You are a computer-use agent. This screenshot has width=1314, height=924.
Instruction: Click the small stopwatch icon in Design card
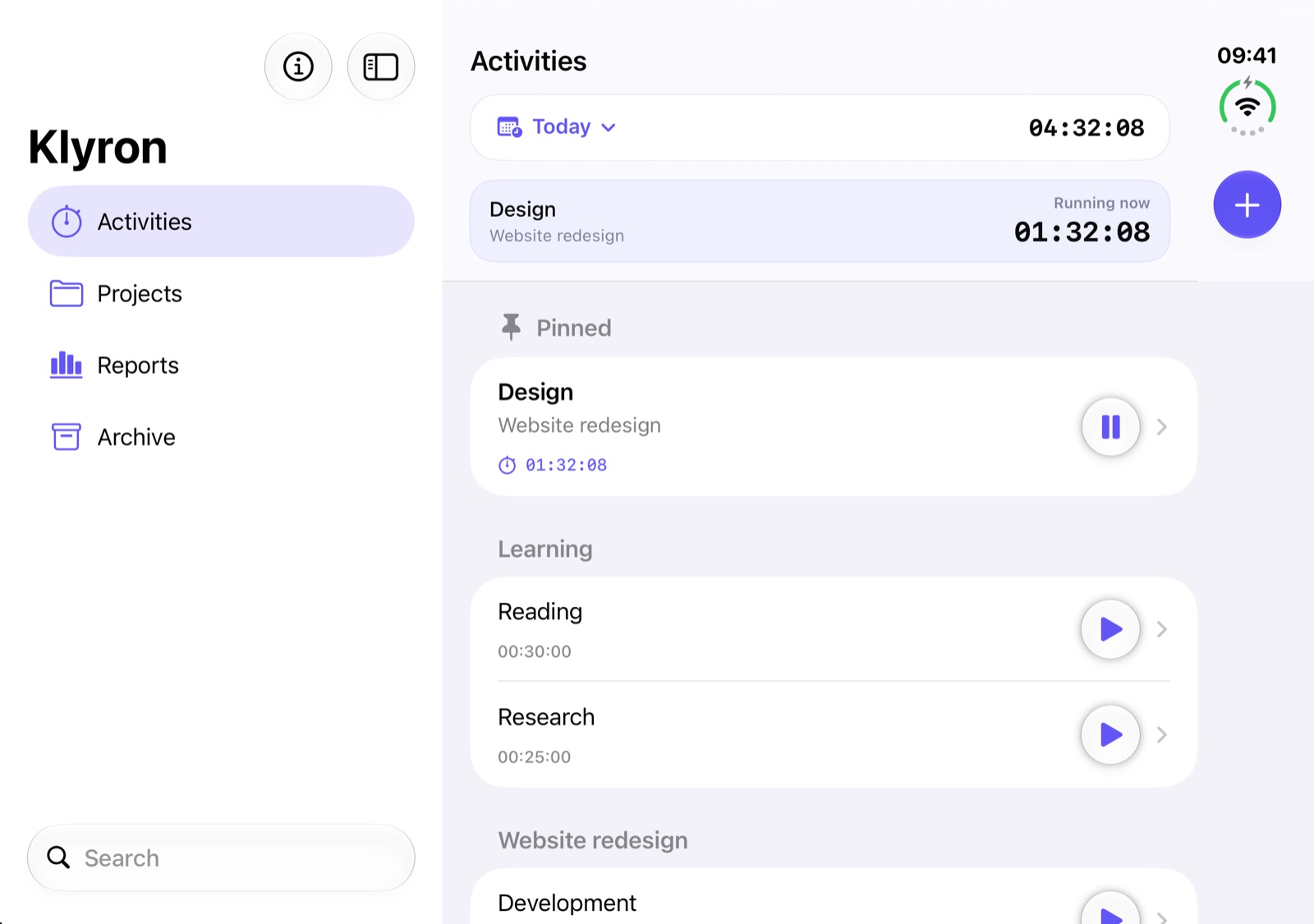click(508, 465)
